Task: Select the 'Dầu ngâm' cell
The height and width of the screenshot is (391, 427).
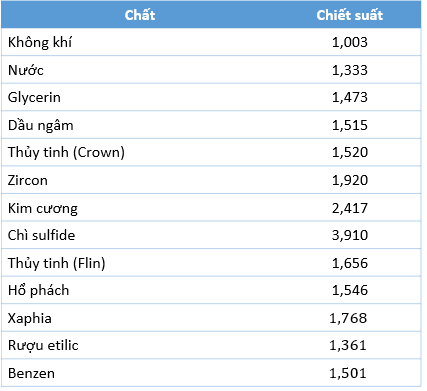Action: (x=41, y=125)
